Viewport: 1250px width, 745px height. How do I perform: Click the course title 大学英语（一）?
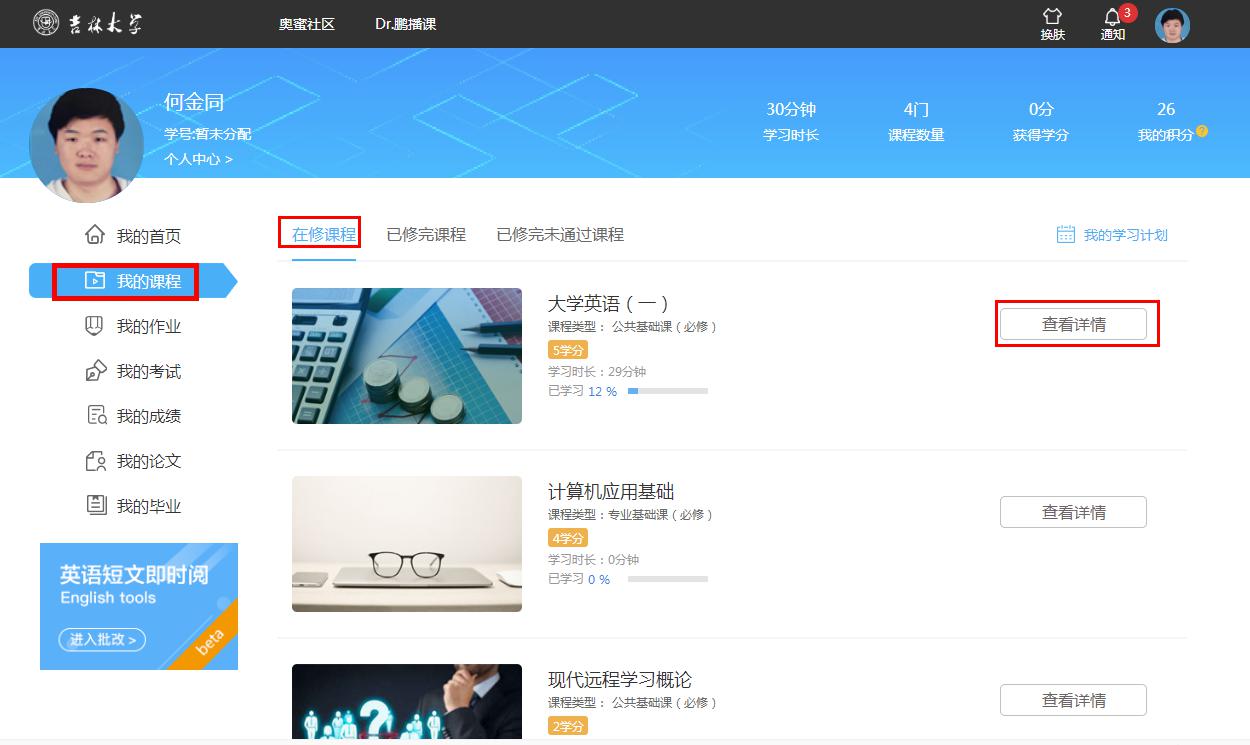click(x=608, y=303)
